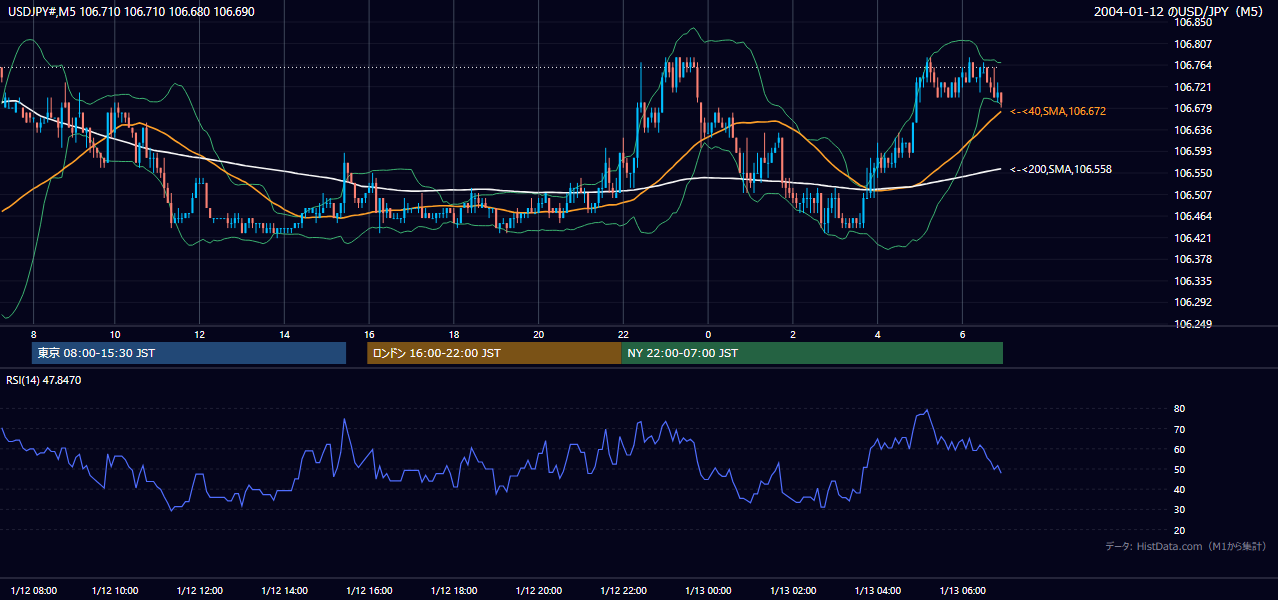The width and height of the screenshot is (1278, 600).
Task: Click RSI scale value 20 on right axis
Action: pyautogui.click(x=1179, y=530)
